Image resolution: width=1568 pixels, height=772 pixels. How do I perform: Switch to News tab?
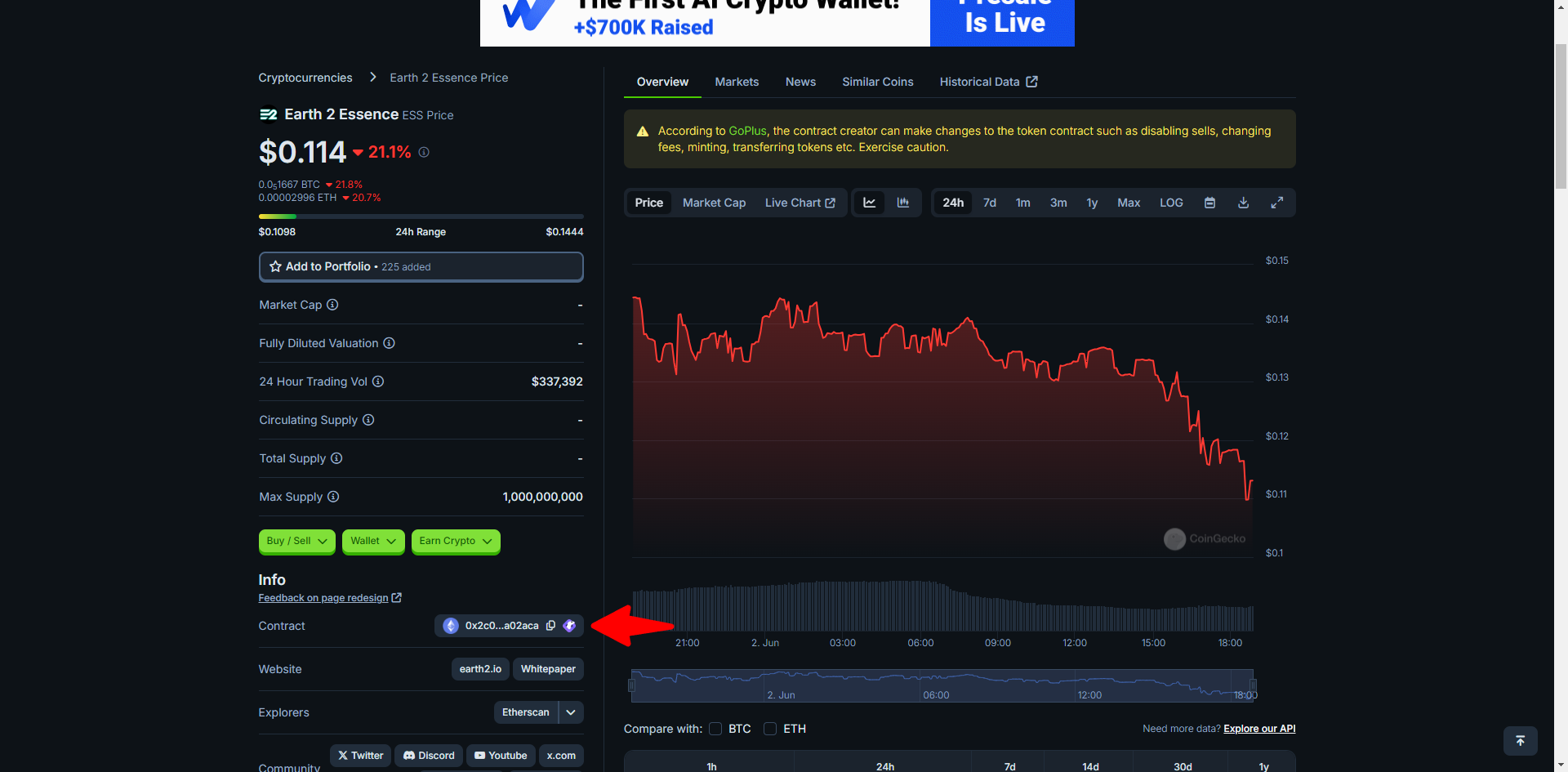800,82
